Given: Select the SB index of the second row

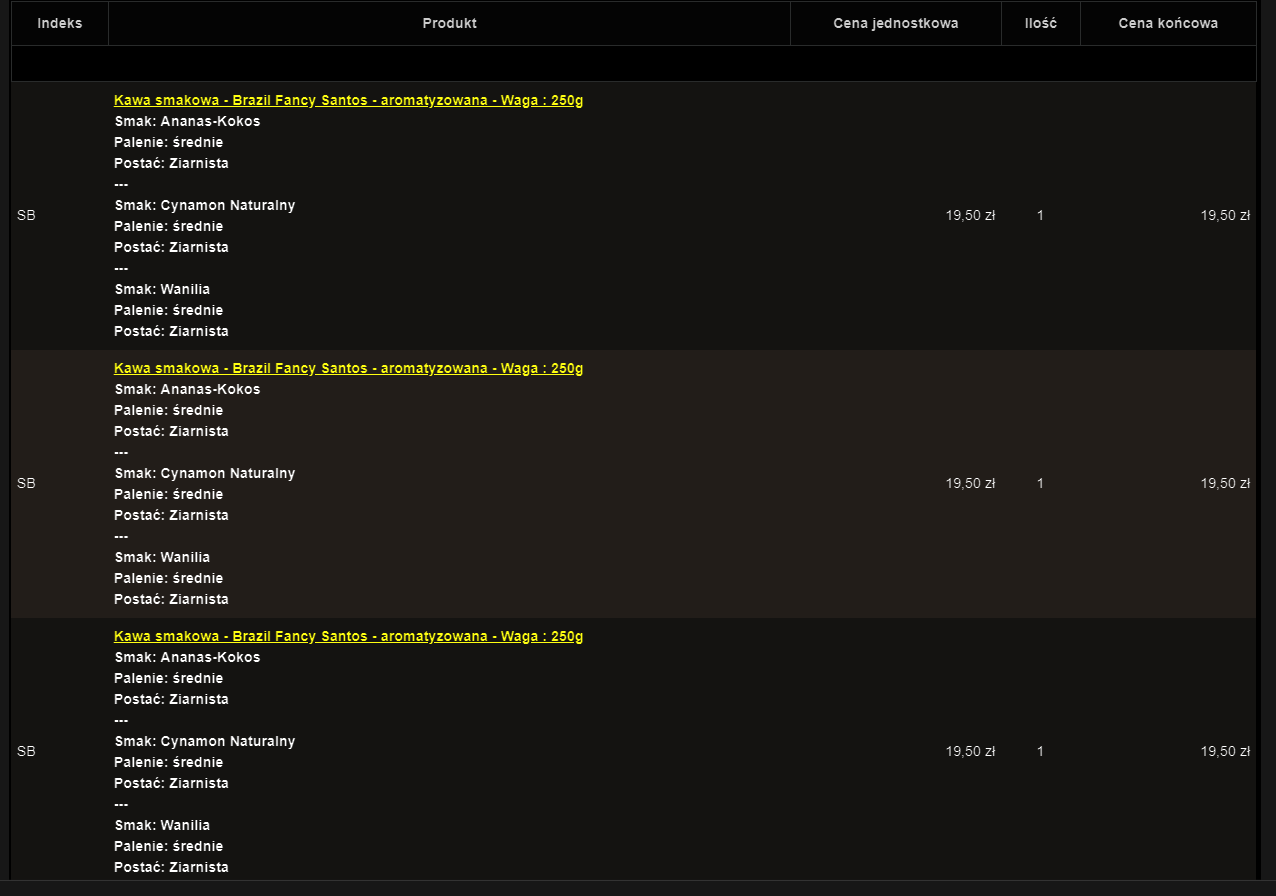Looking at the screenshot, I should coord(26,483).
